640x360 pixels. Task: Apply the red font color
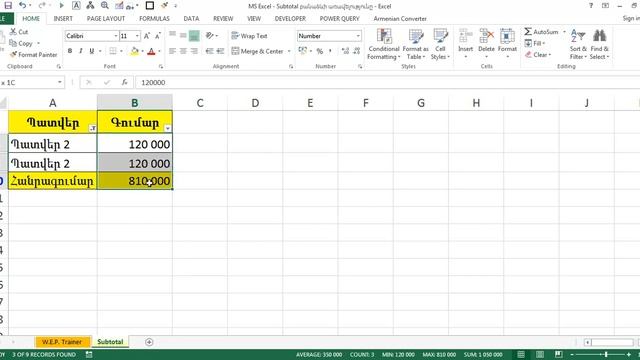151,51
